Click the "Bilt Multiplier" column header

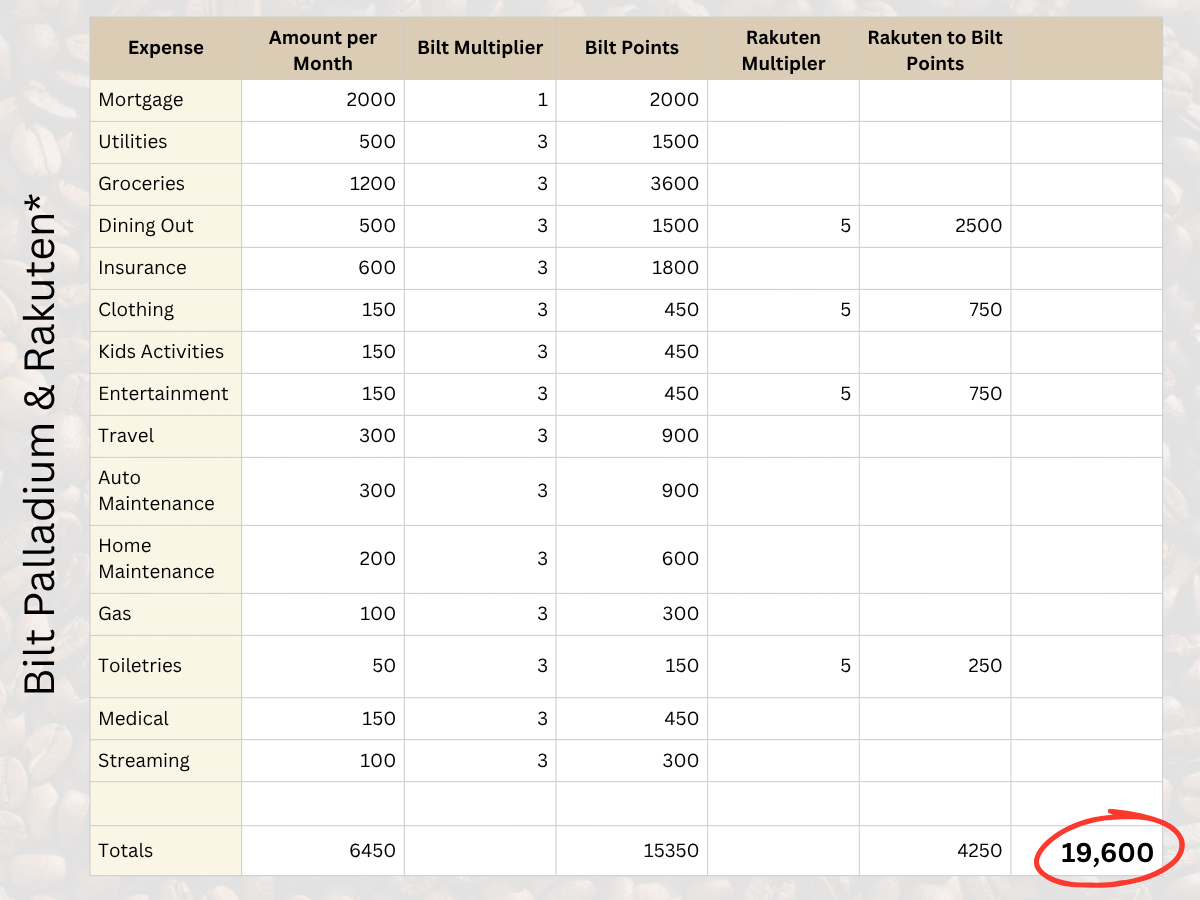pos(480,48)
